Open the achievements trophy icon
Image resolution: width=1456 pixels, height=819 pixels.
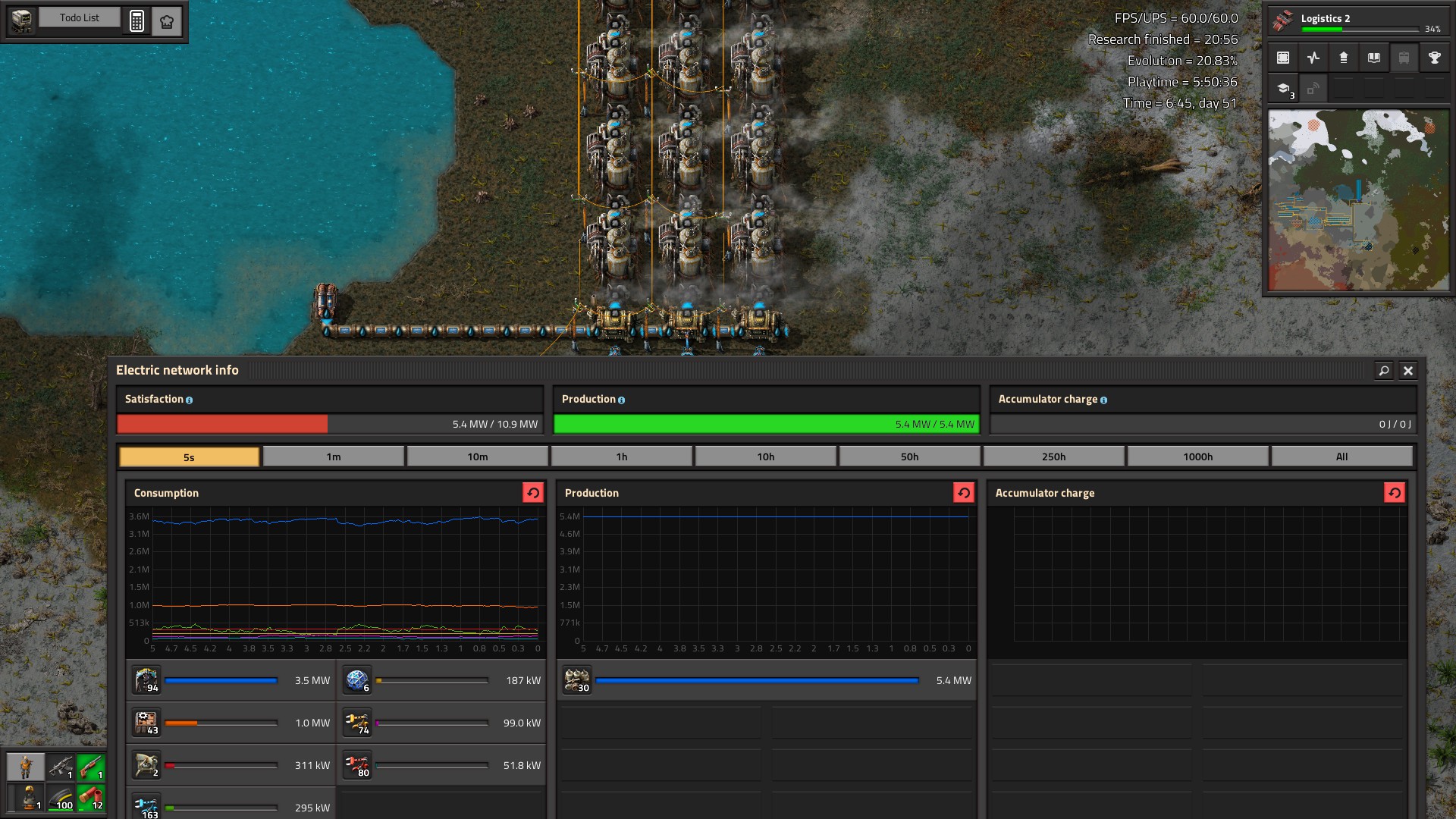coord(1434,58)
